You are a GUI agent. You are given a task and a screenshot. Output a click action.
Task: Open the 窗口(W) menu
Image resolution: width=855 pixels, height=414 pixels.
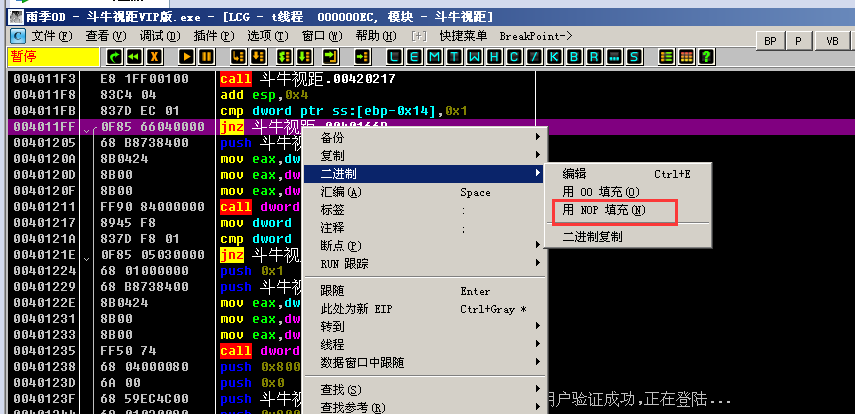click(322, 36)
